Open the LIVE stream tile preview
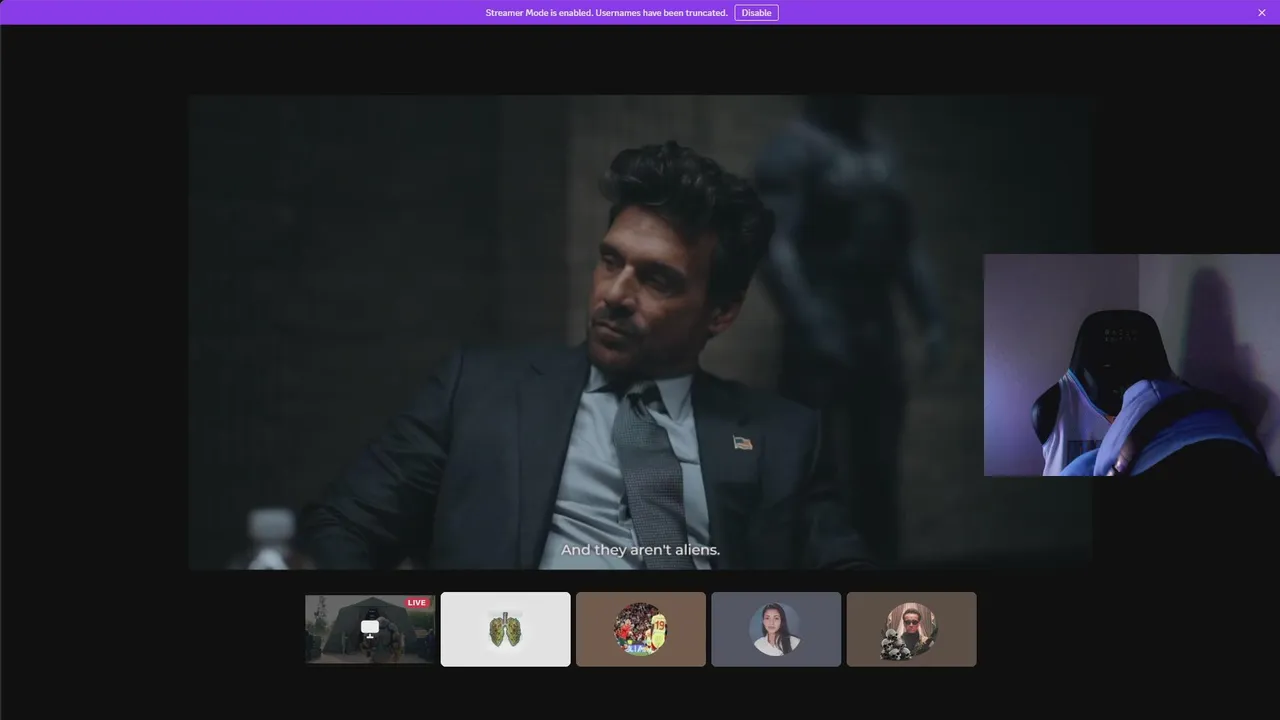1280x720 pixels. point(370,629)
